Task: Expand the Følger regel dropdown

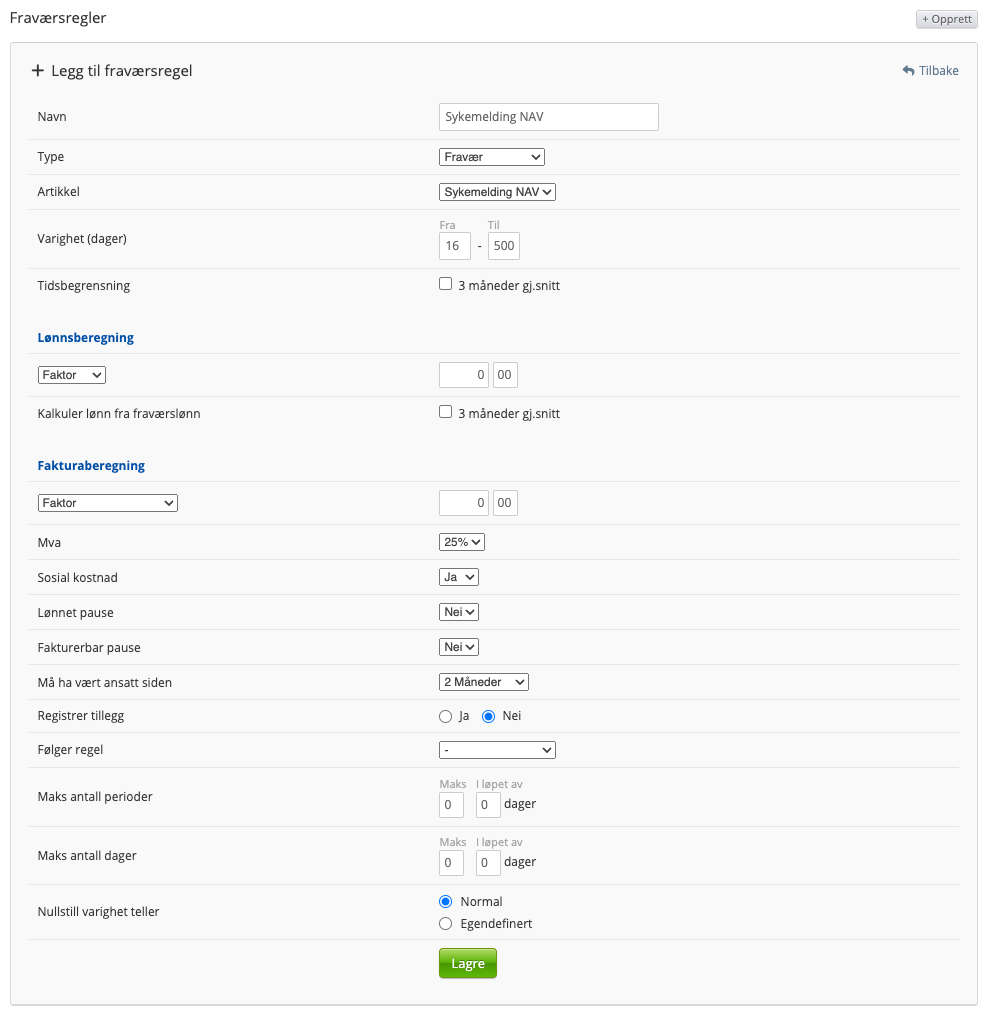Action: pos(497,750)
